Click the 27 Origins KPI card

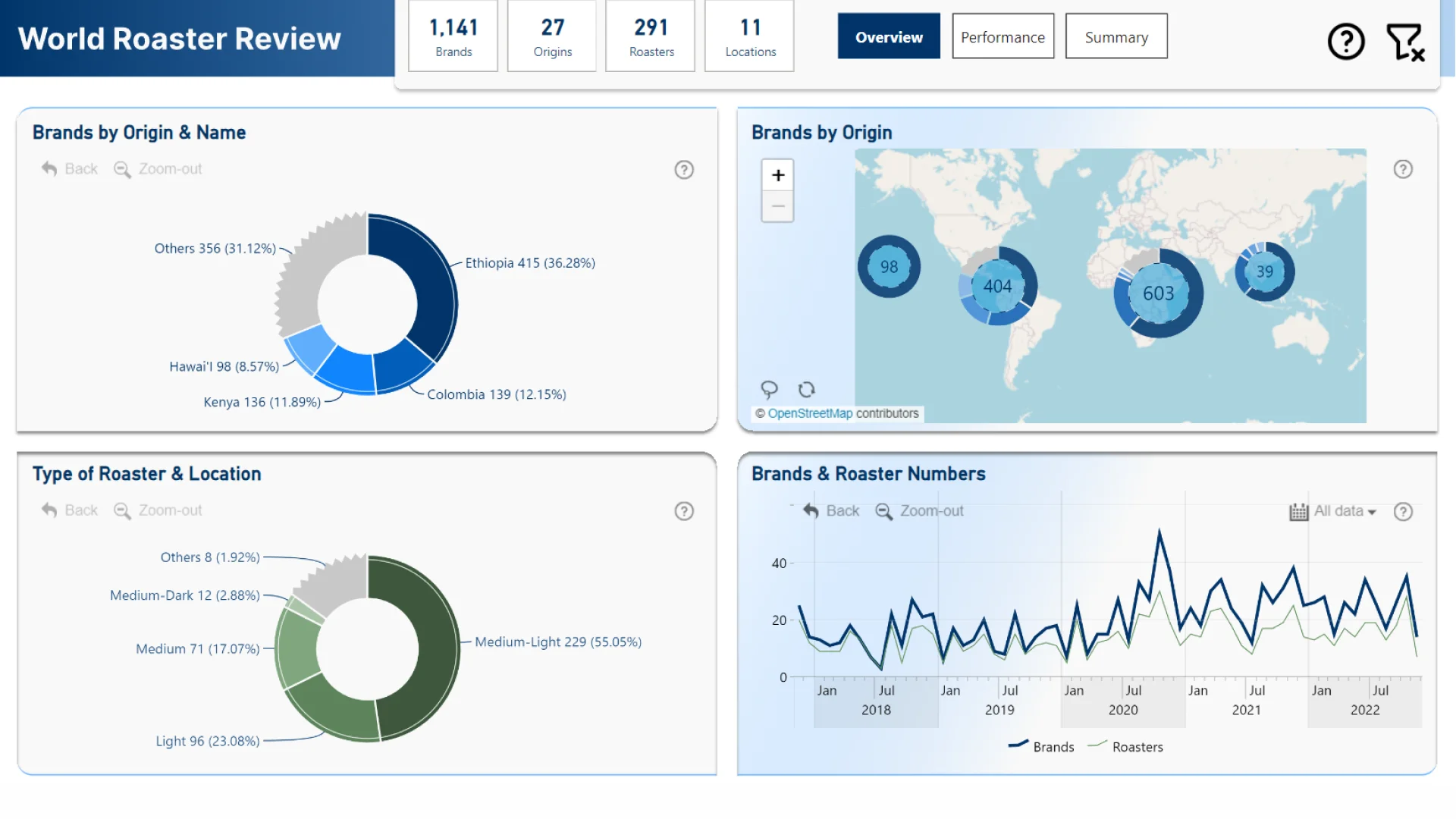pos(552,36)
